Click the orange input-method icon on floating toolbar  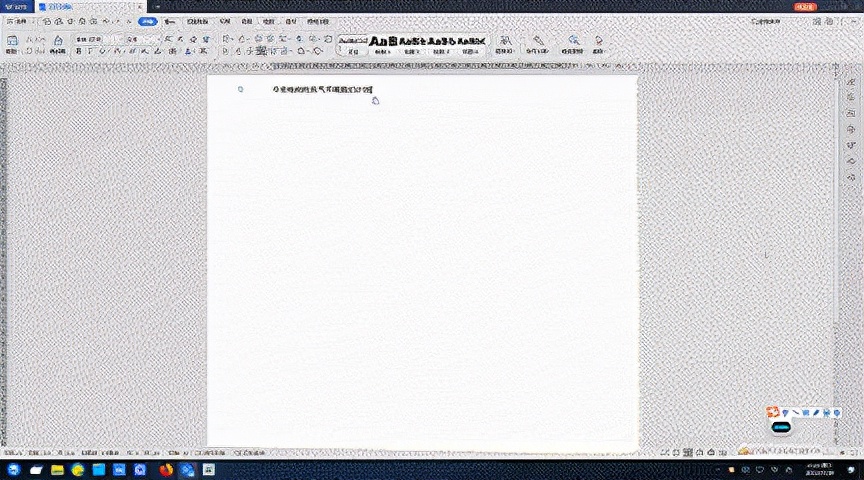tap(773, 412)
